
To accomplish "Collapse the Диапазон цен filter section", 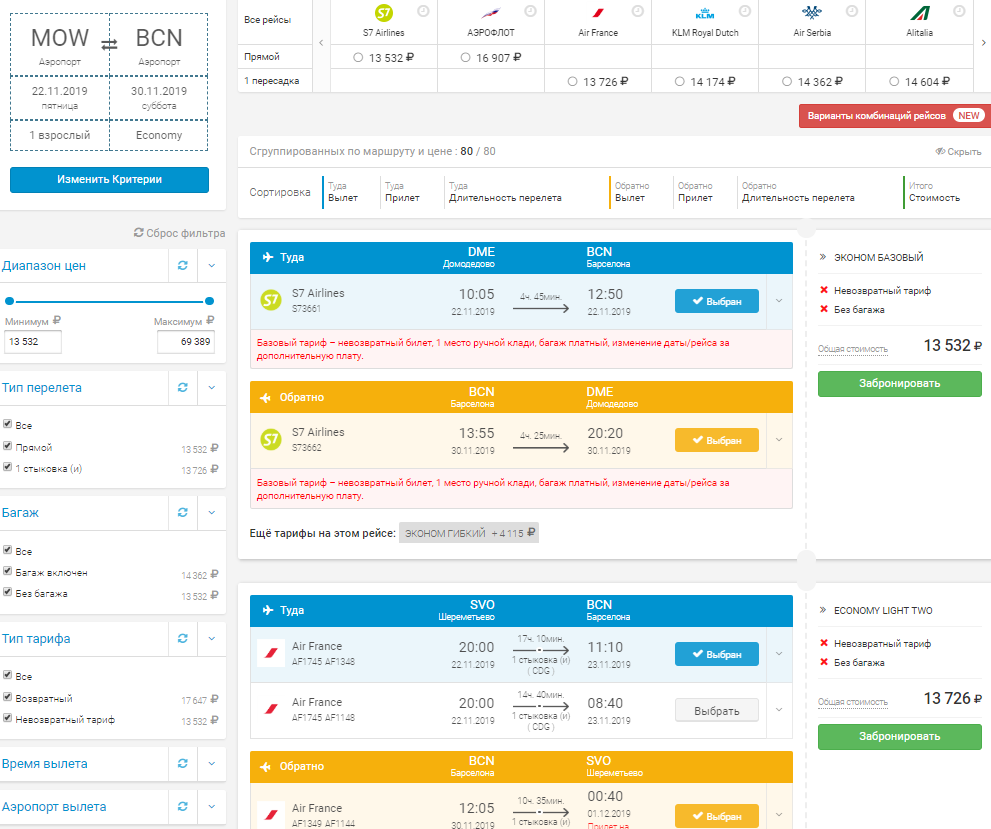I will click(212, 265).
